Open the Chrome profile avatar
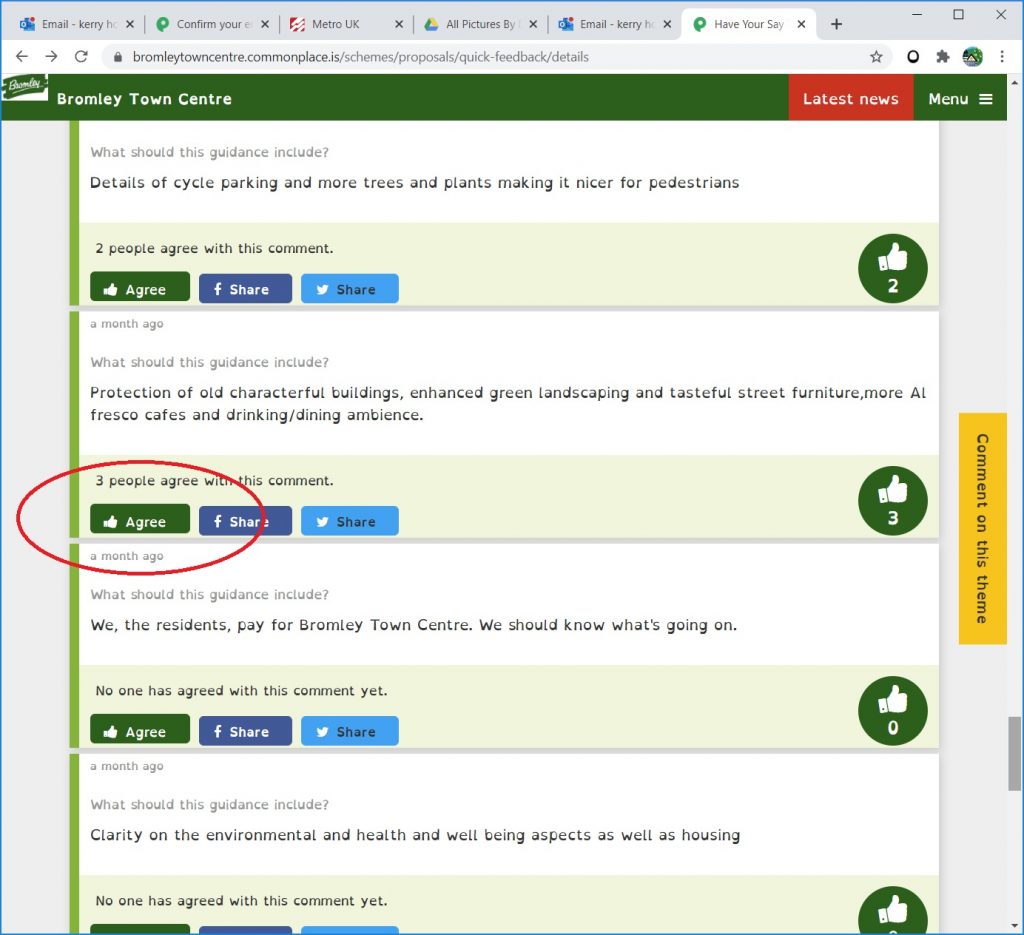Screen dimensions: 1024x935 click(972, 57)
